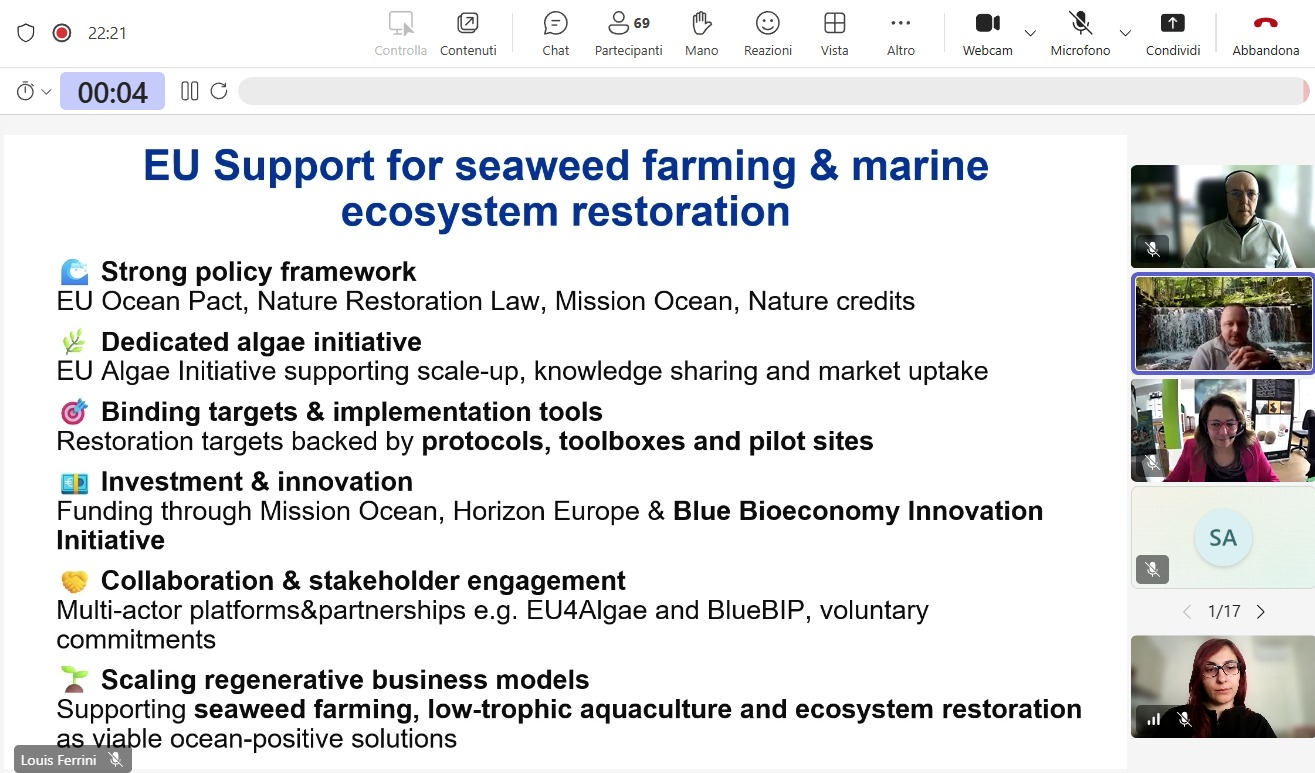Go to next participants page
Viewport: 1315px width, 773px height.
(x=1261, y=611)
